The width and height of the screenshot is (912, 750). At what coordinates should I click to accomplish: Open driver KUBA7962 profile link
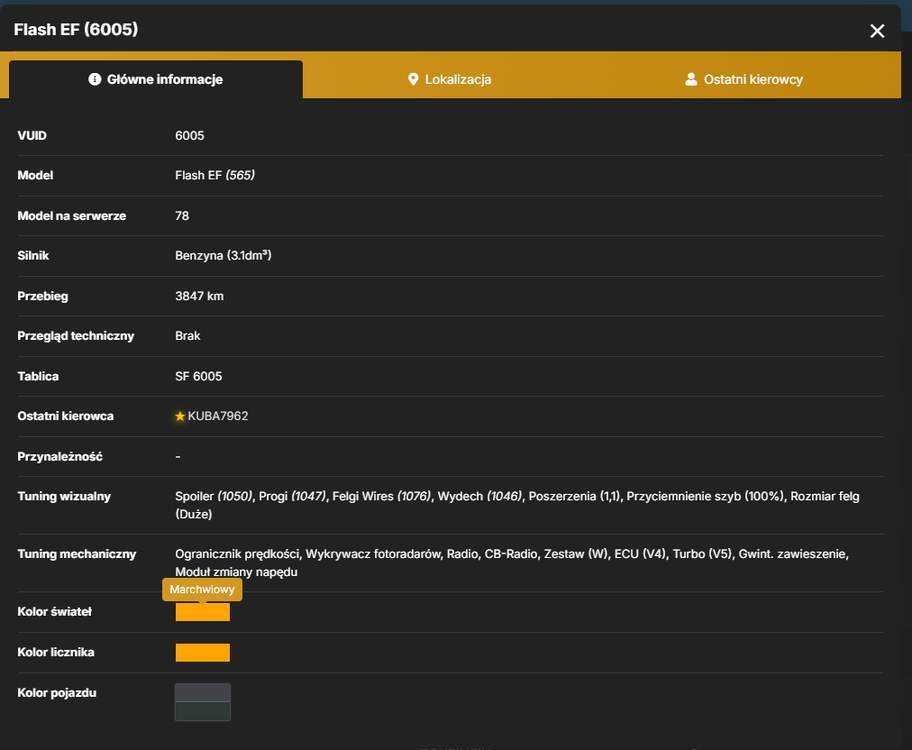point(218,416)
